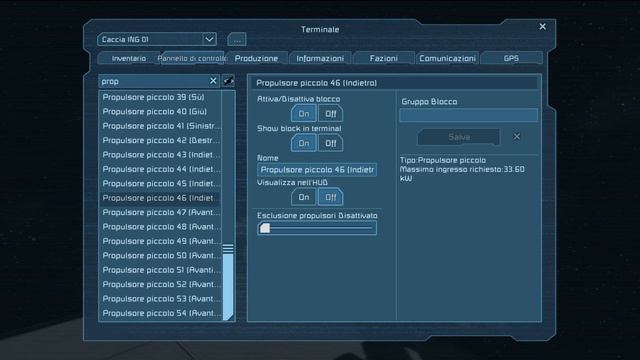
Task: Select Propulsore piccolo 53 in list
Action: pos(160,299)
